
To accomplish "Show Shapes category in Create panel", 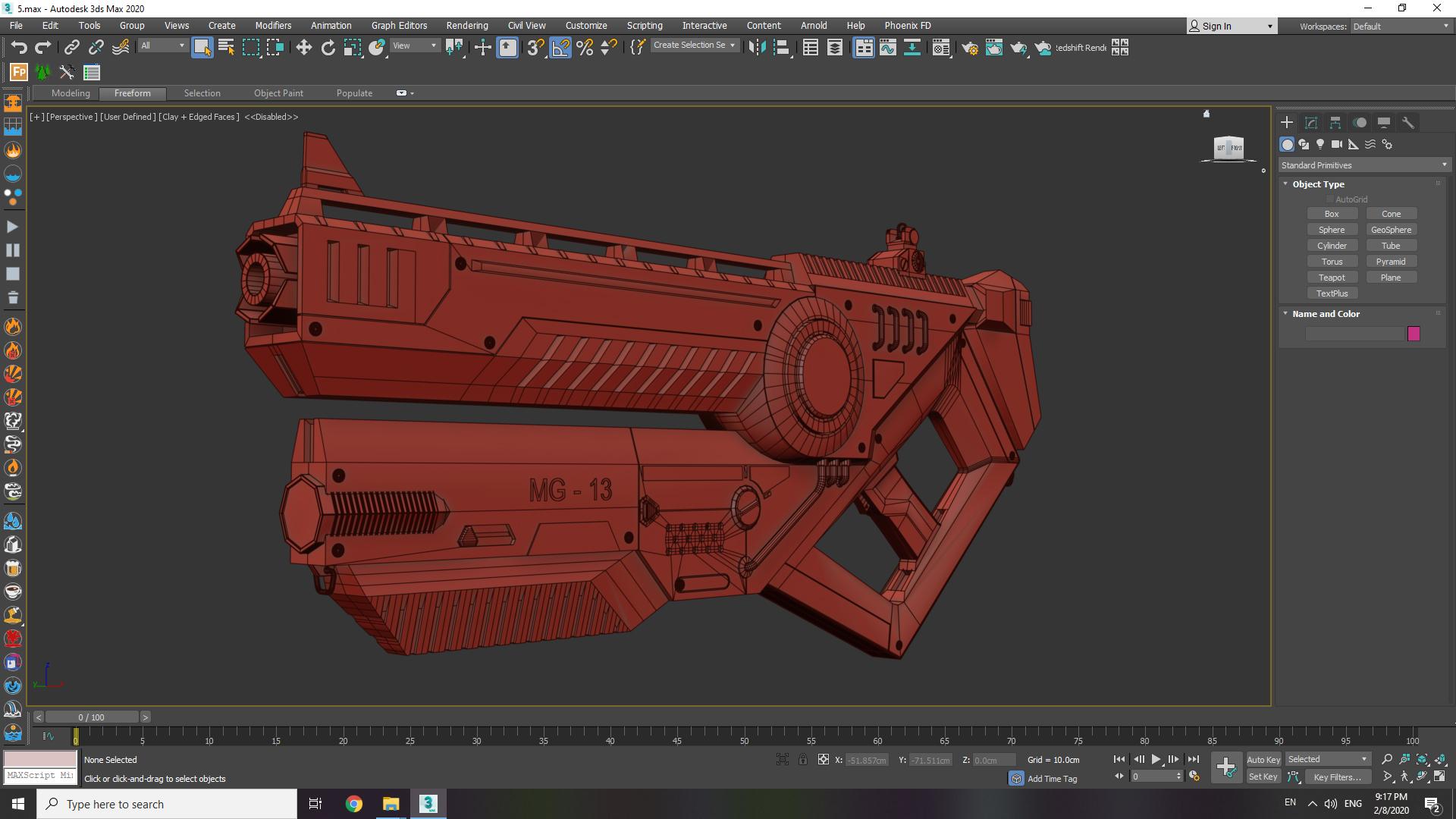I will [x=1304, y=144].
